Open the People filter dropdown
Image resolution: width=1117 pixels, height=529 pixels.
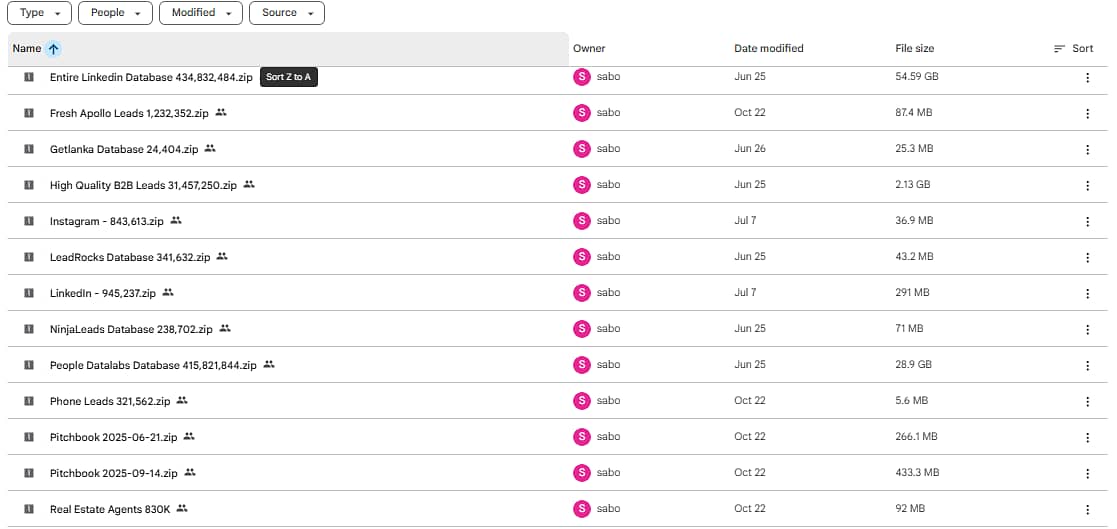tap(115, 13)
